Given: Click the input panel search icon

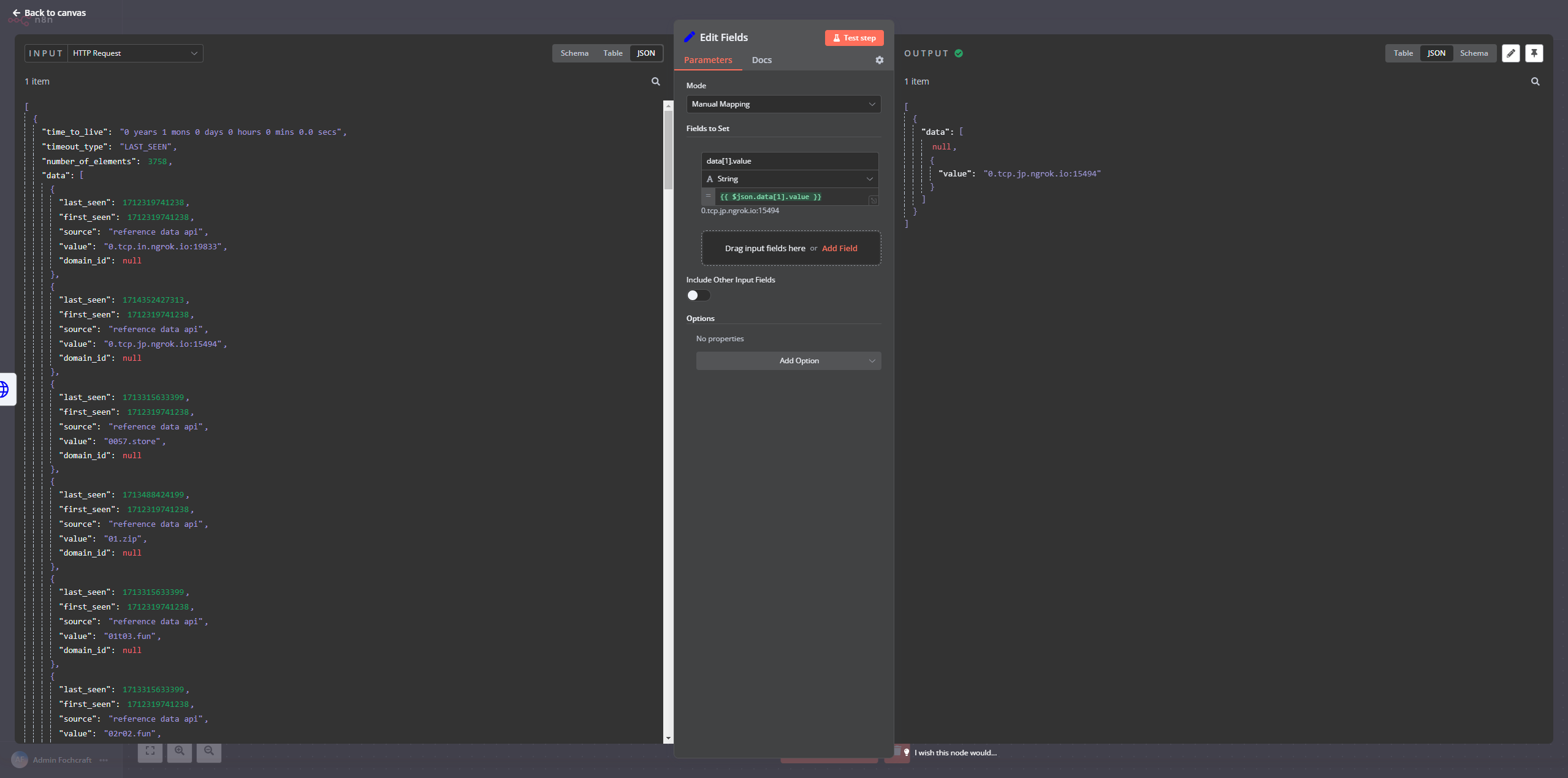Looking at the screenshot, I should (x=655, y=81).
